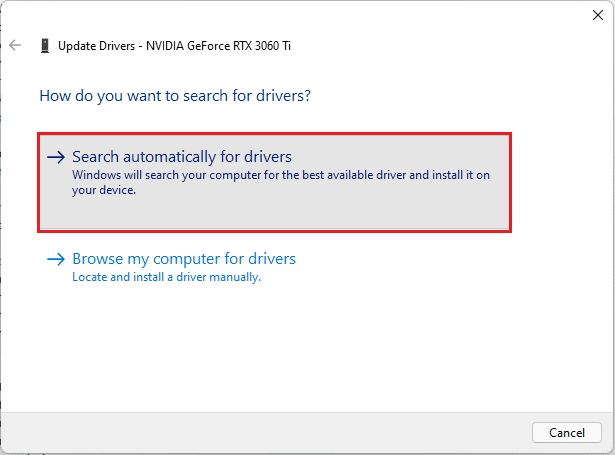The image size is (615, 455).
Task: Click the resize grip in the bottom-right corner
Action: click(x=609, y=449)
